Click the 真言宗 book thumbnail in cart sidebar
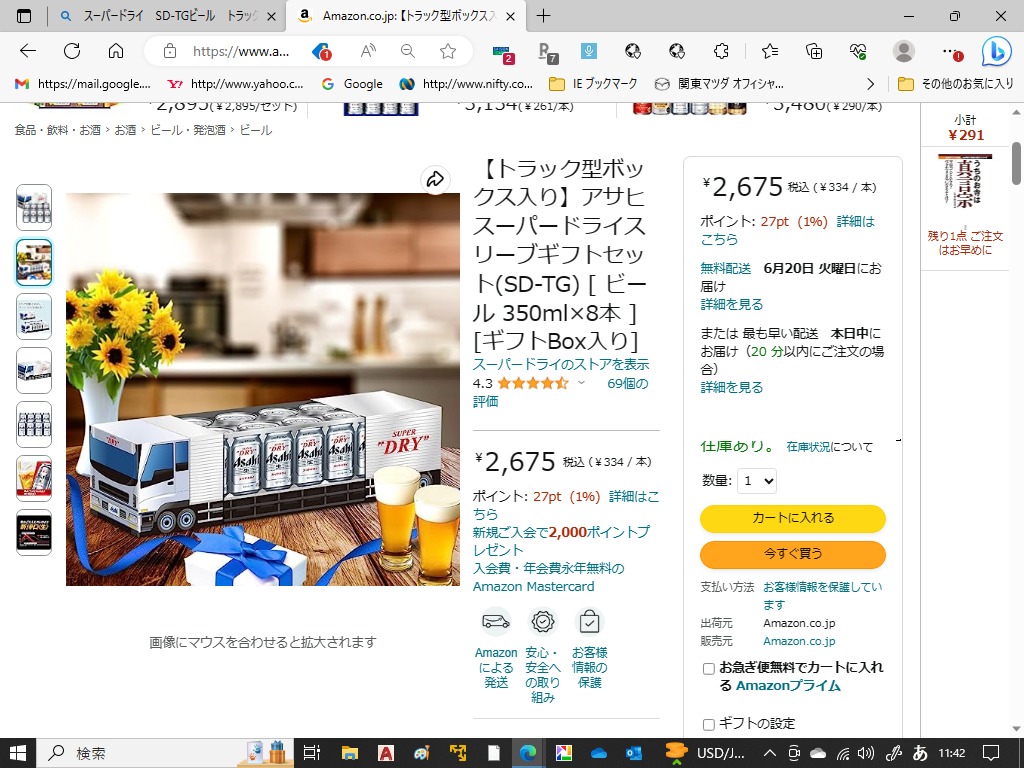 (965, 181)
